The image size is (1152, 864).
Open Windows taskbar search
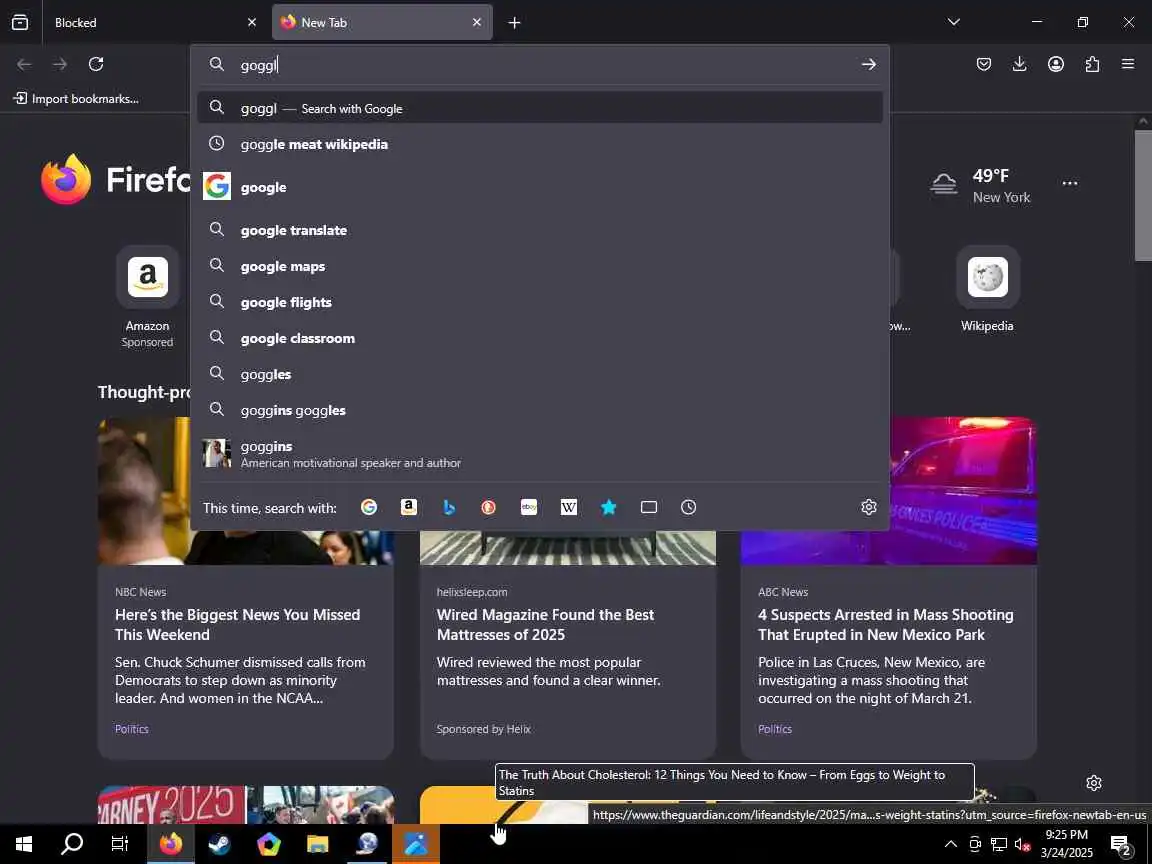tap(71, 844)
